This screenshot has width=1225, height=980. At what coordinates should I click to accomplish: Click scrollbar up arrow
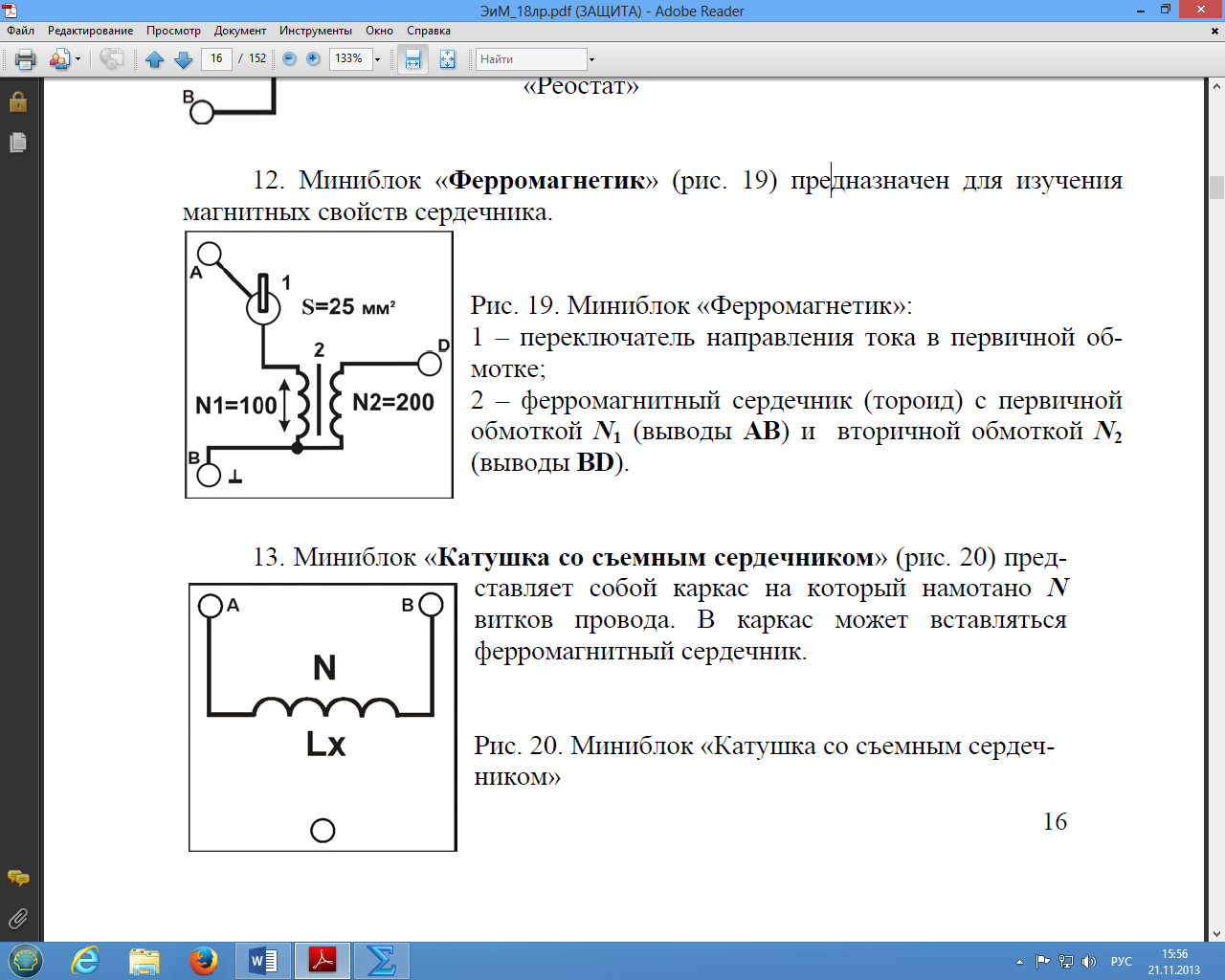pos(1216,86)
